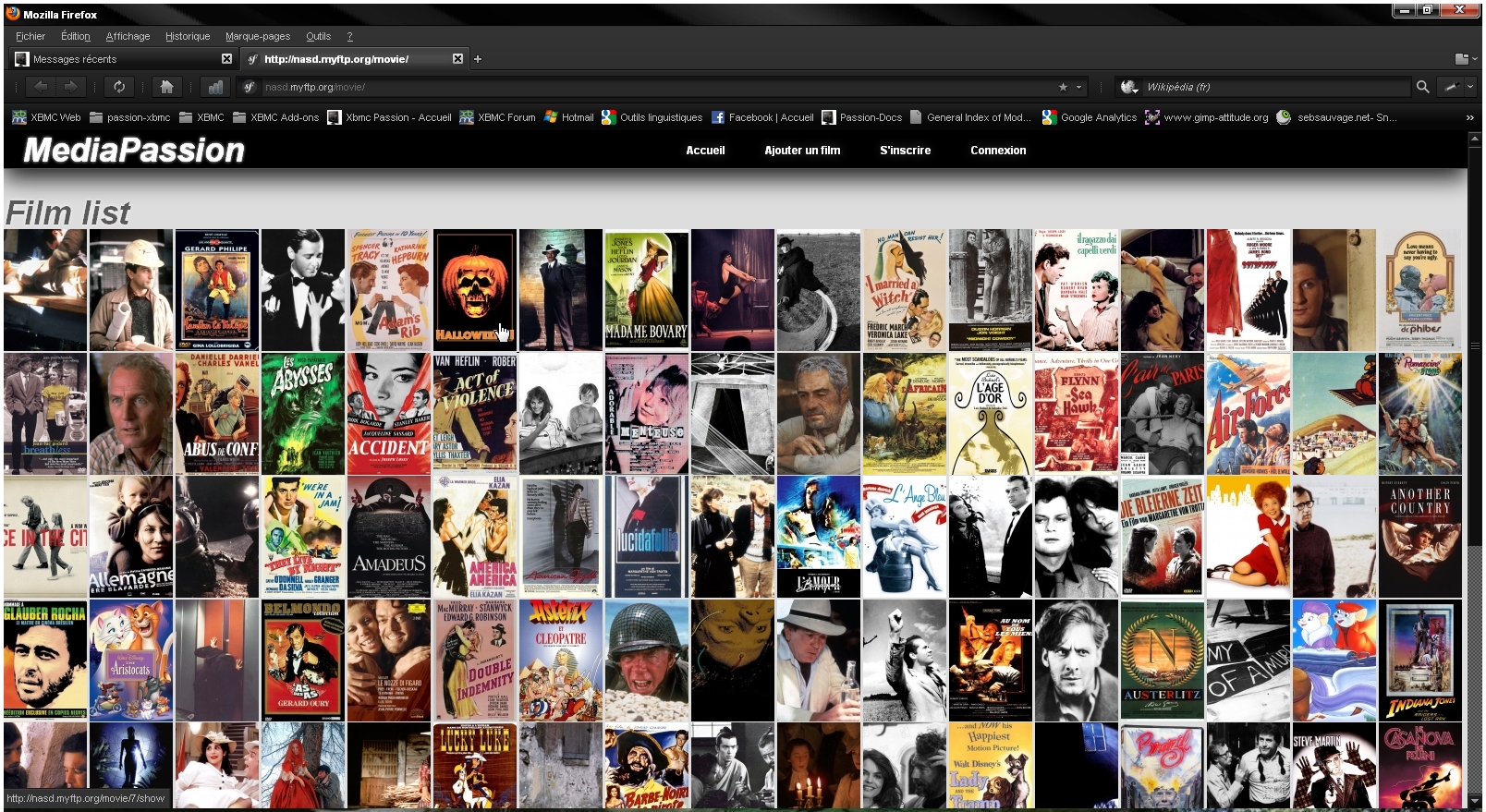Click the bar-chart icon beside the home button
This screenshot has height=812, width=1486.
tap(215, 87)
